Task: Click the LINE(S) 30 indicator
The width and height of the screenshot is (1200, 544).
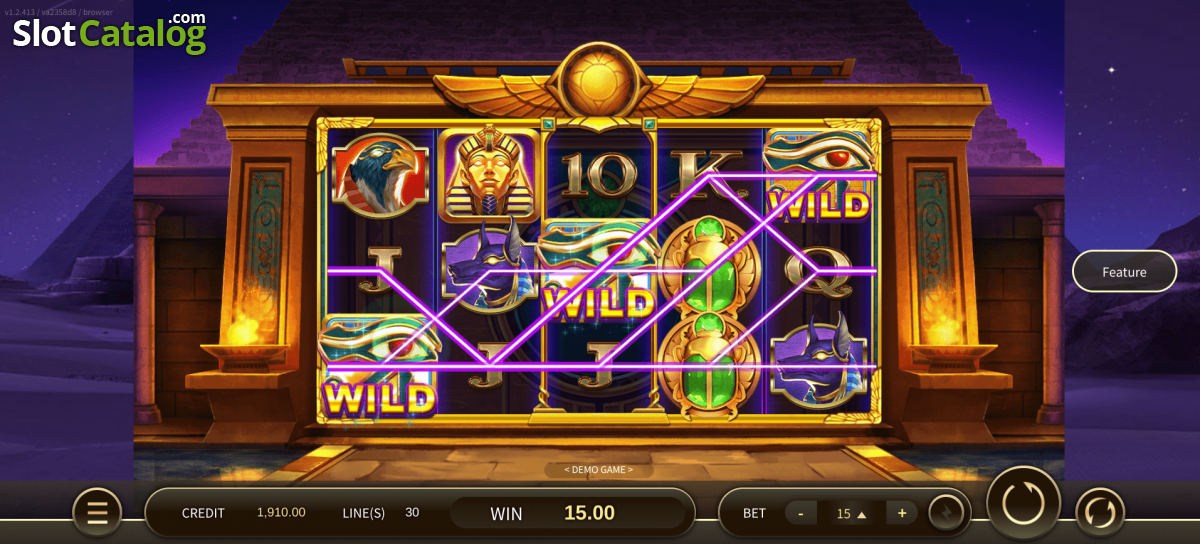Action: tap(381, 513)
